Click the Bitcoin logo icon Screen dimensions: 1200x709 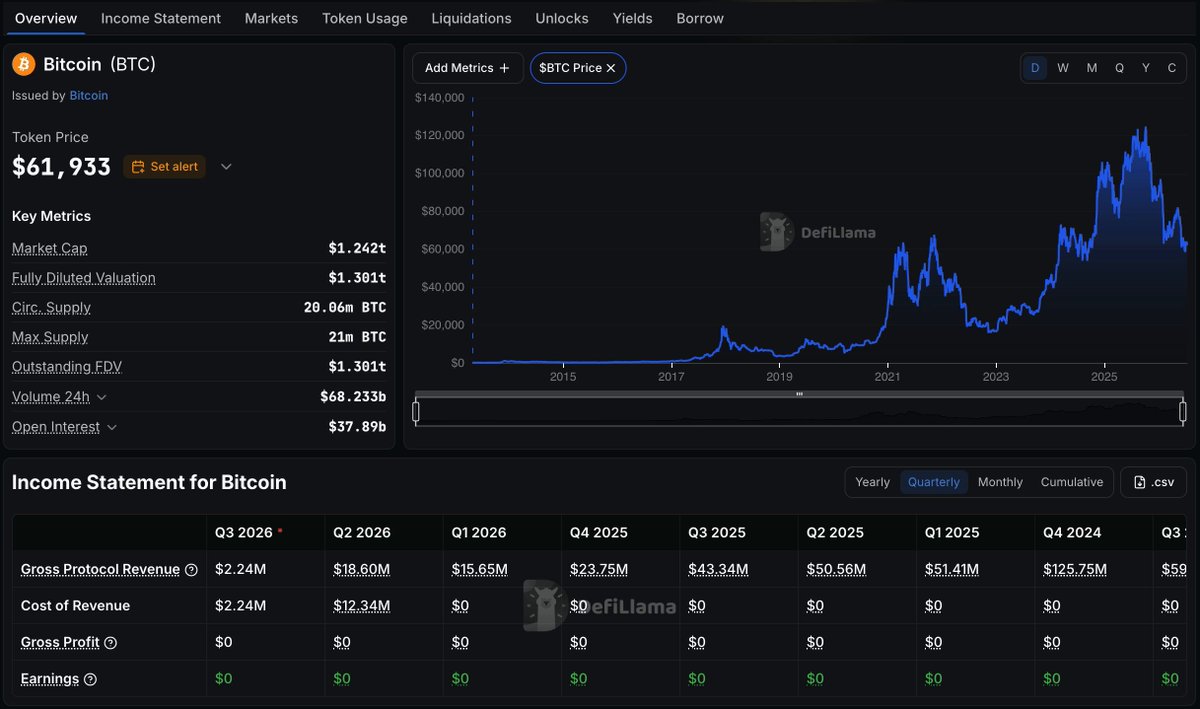(23, 64)
